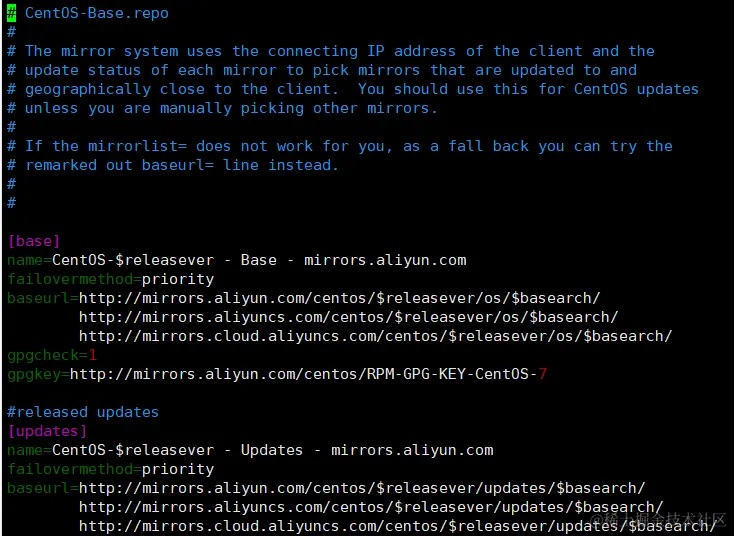Viewport: 734px width, 536px height.
Task: Click the #released updates comment
Action: pos(83,412)
